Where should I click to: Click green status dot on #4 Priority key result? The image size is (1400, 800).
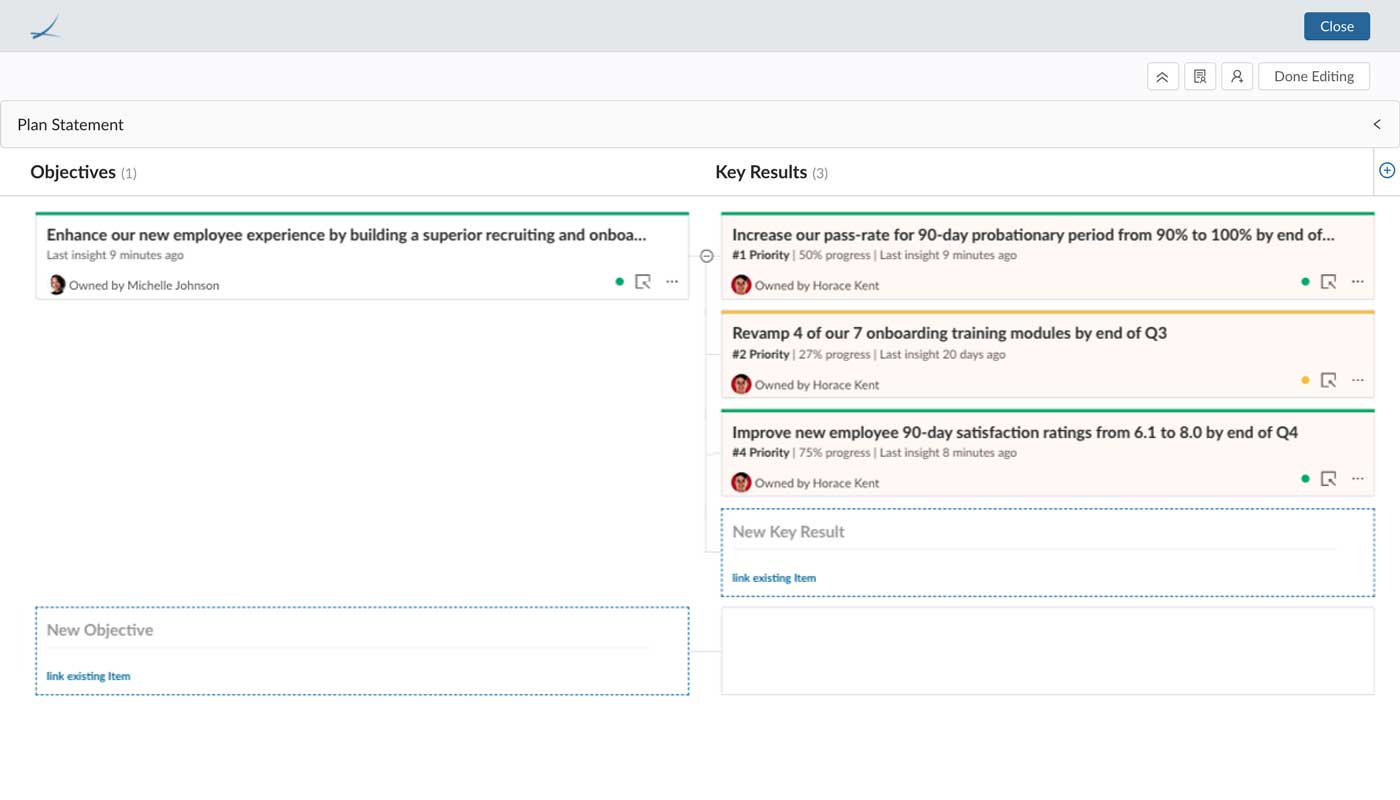[1305, 479]
